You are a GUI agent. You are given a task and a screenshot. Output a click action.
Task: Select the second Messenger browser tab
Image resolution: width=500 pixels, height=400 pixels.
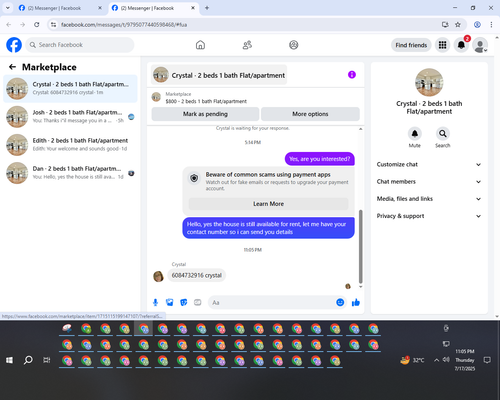click(153, 8)
